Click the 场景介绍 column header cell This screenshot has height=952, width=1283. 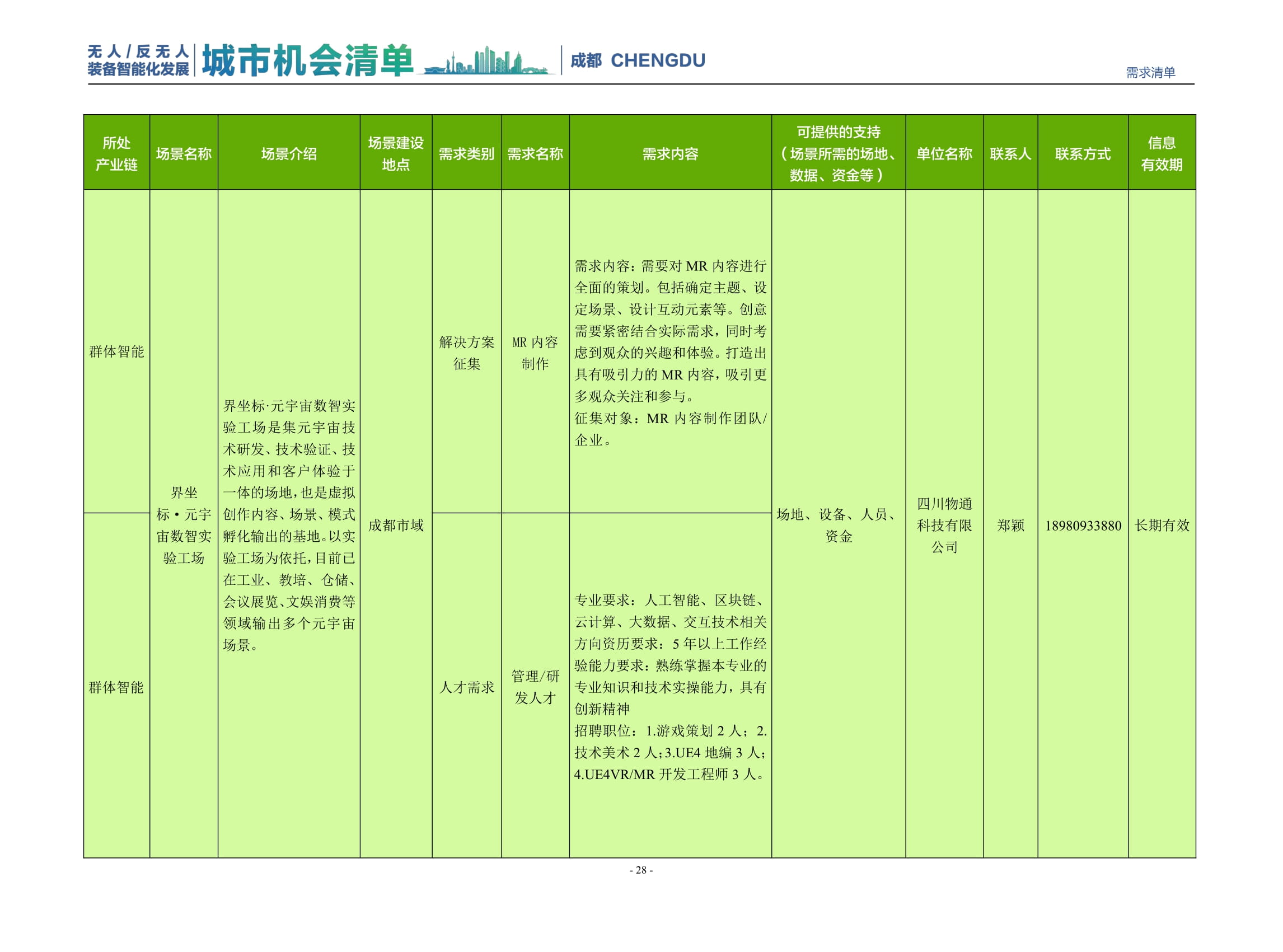[x=288, y=154]
